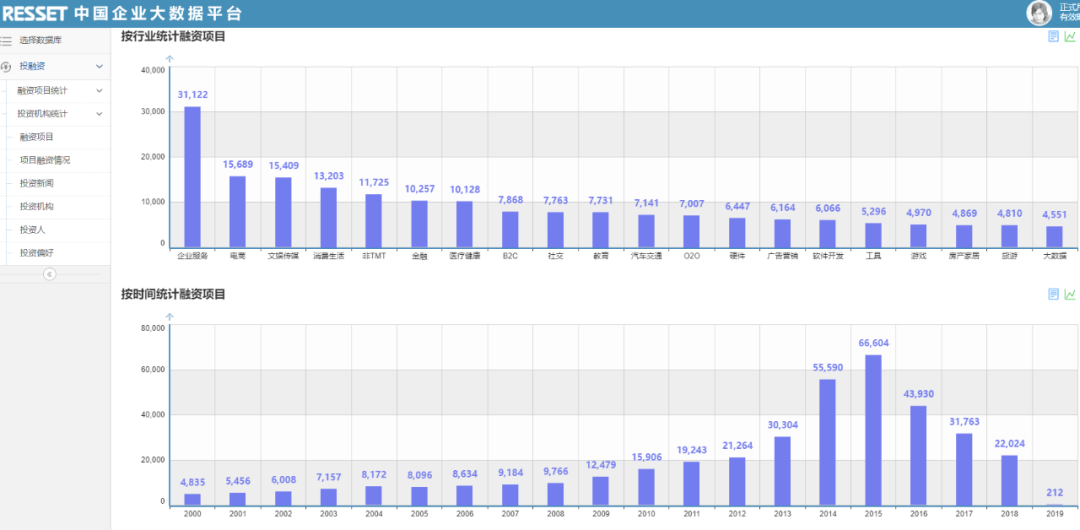Open data view icon for yearly chart
The height and width of the screenshot is (530, 1080).
[1053, 294]
